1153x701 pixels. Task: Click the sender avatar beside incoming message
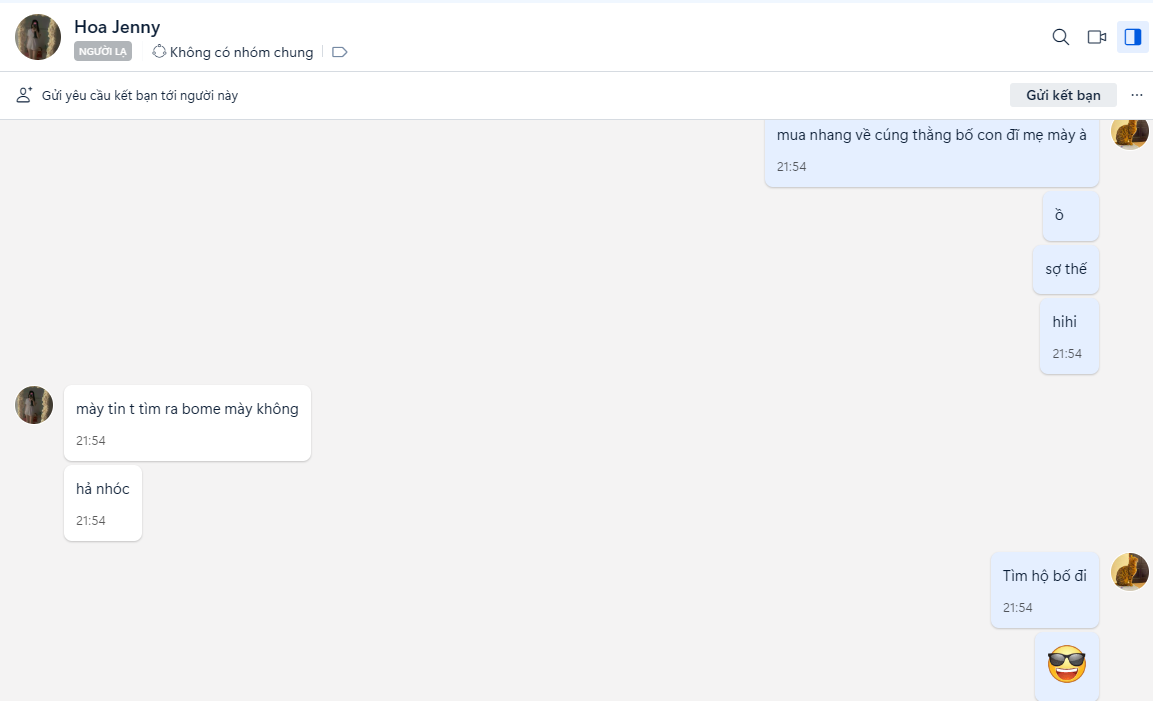34,405
